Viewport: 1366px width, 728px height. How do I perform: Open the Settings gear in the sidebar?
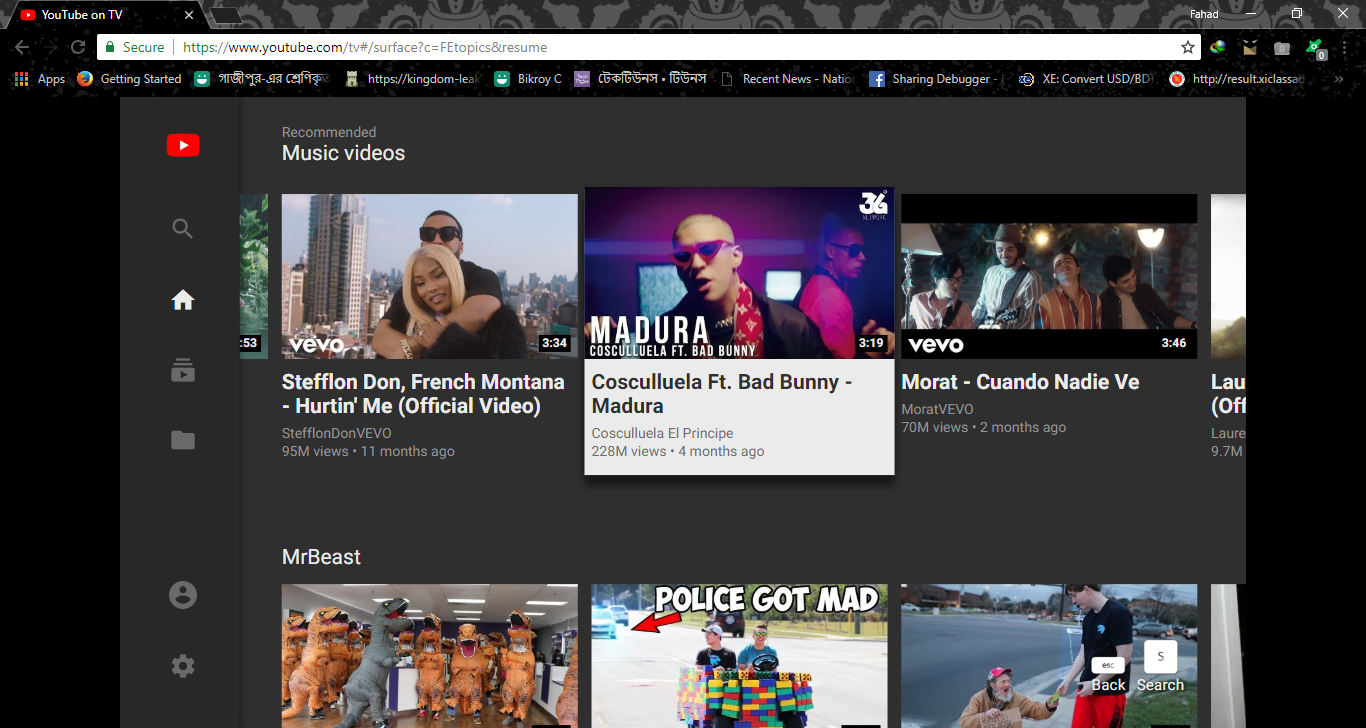(182, 666)
